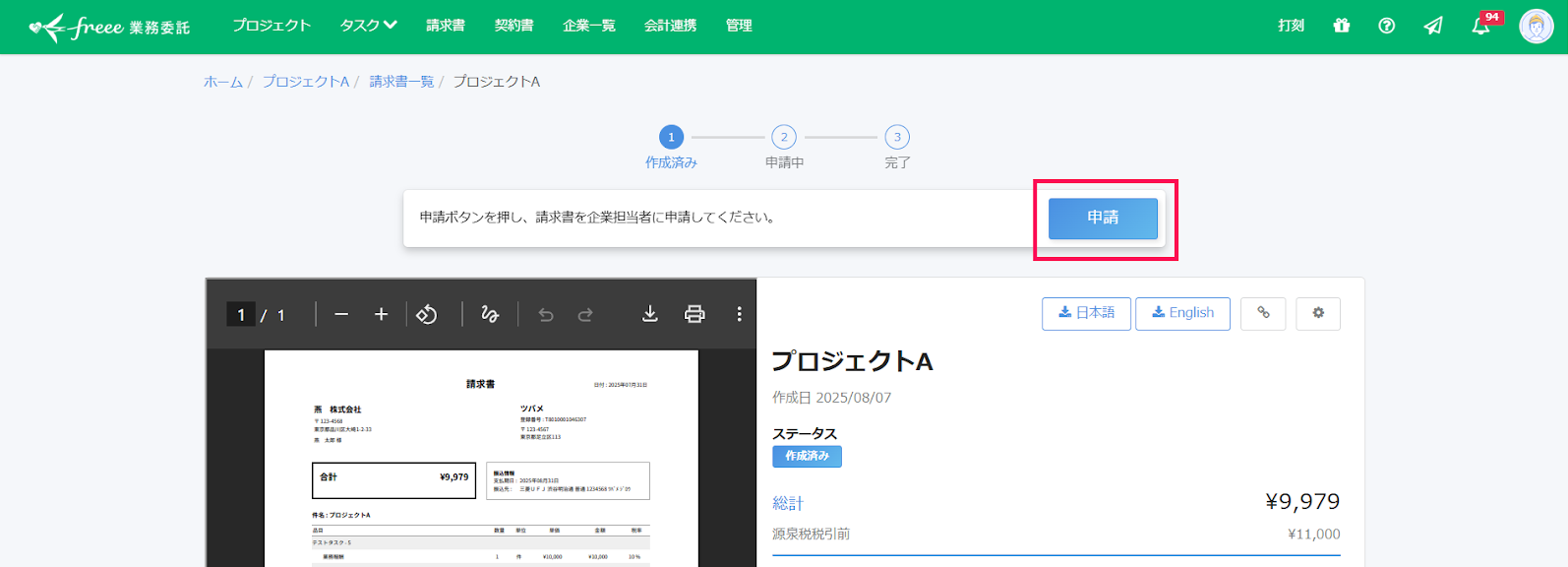
Task: Download the 日本語 invoice
Action: (x=1086, y=313)
